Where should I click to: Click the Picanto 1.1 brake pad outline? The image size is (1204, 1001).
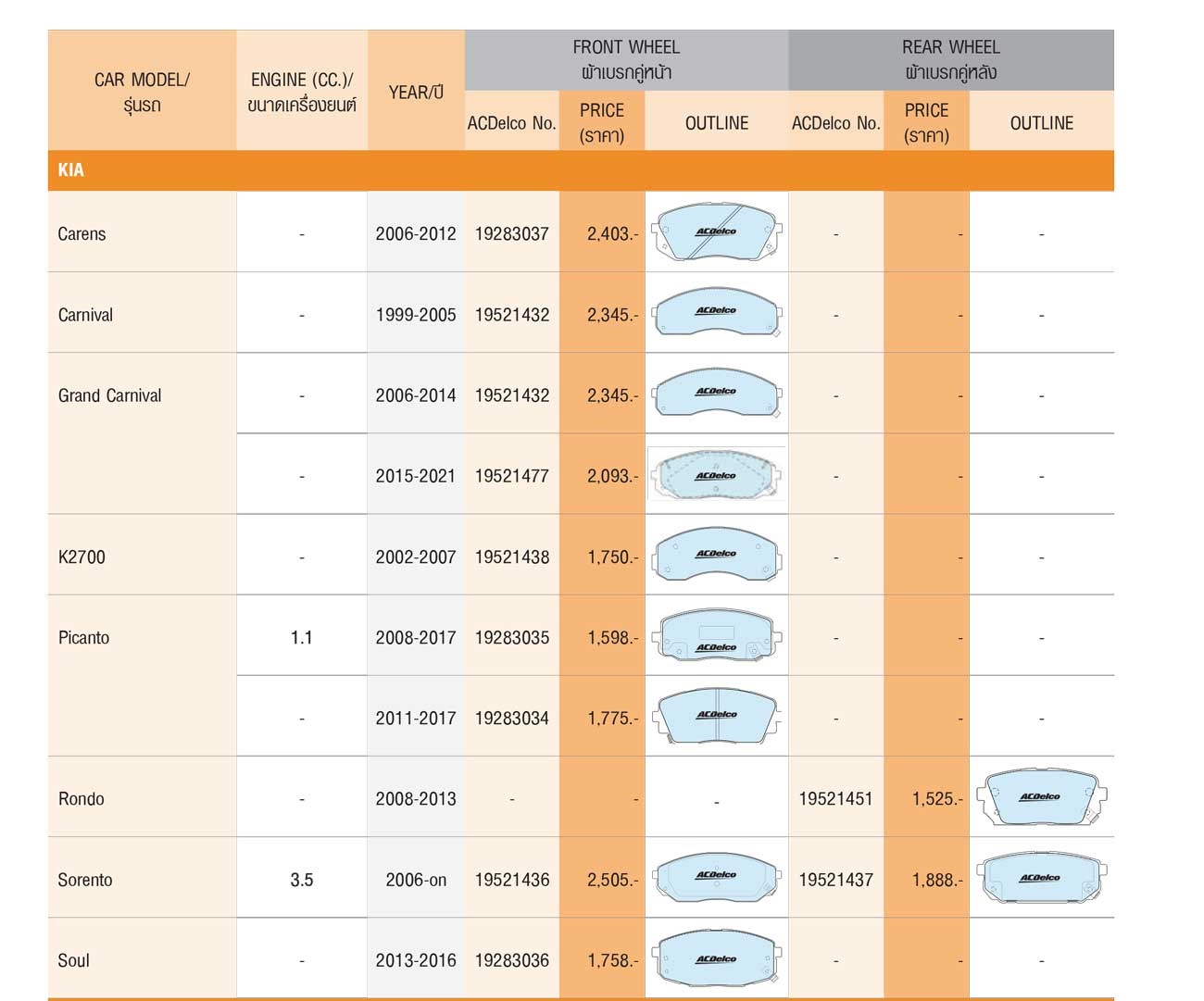coord(717,636)
